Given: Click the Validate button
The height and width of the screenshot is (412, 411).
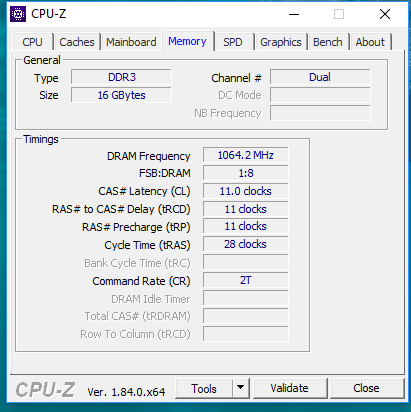Looking at the screenshot, I should point(289,388).
